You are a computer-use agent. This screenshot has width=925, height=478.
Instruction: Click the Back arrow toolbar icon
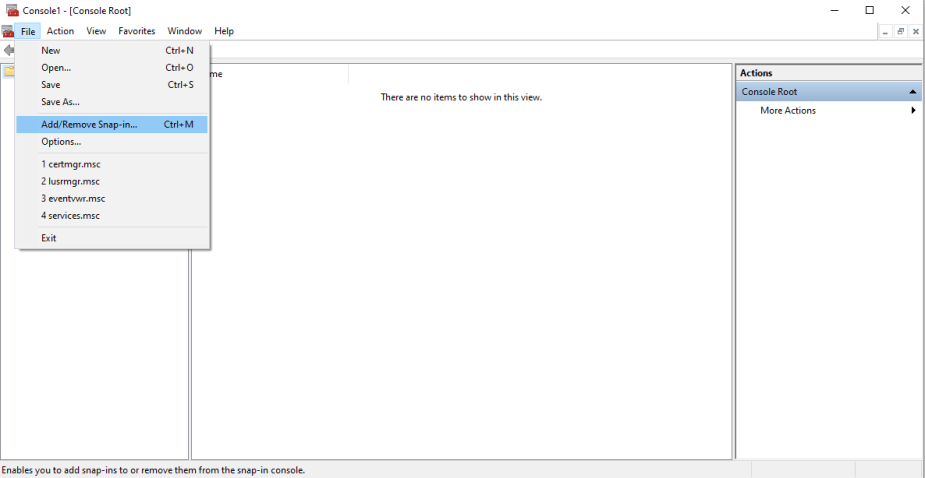[x=8, y=50]
